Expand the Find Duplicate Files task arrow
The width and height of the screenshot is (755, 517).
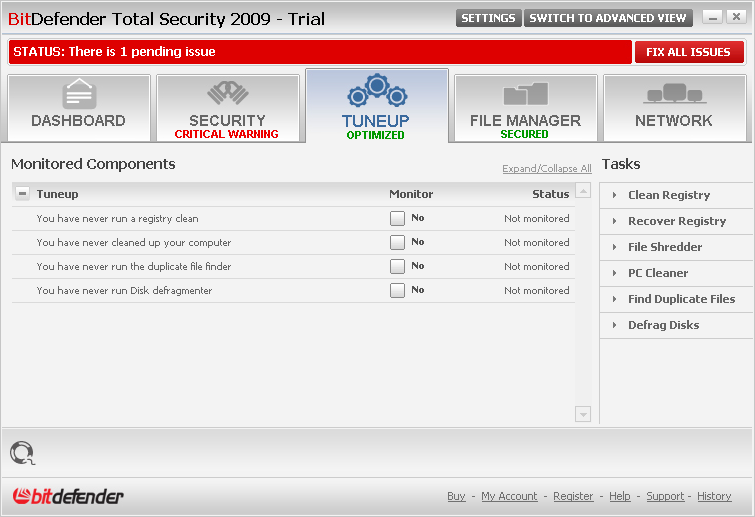coord(614,299)
